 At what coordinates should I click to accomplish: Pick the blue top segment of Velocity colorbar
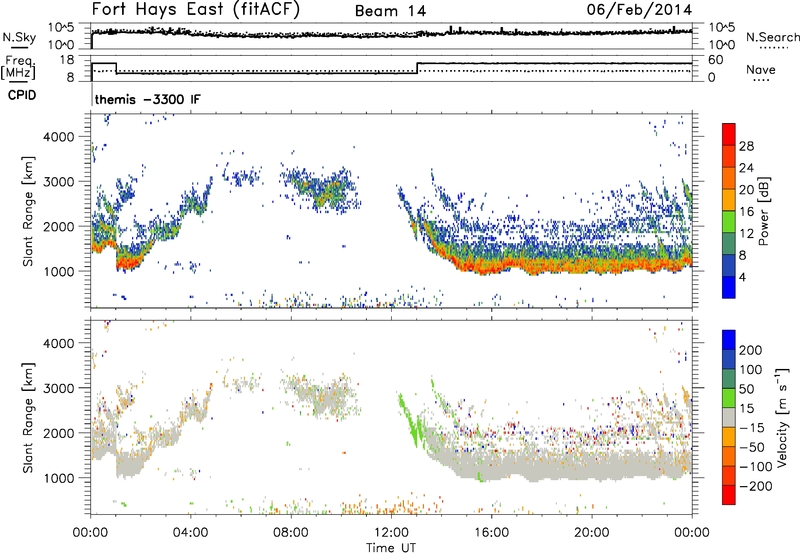[729, 340]
